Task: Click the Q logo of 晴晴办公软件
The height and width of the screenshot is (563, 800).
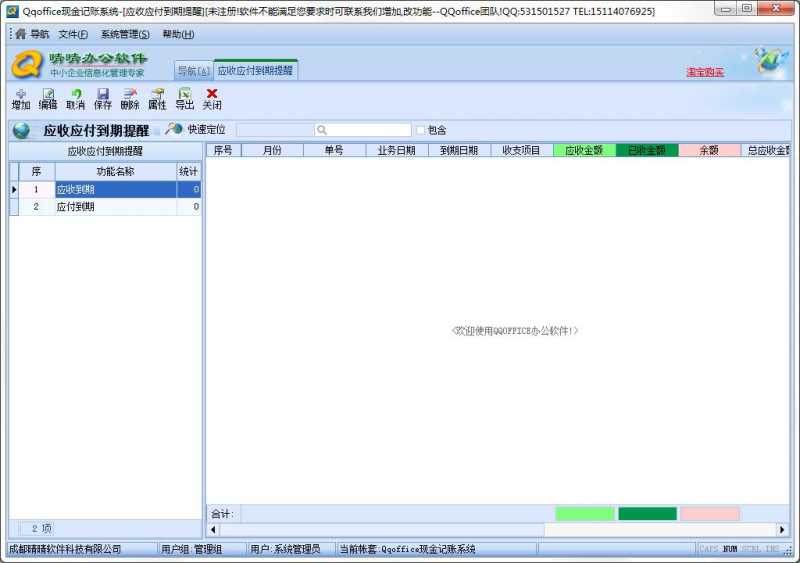Action: point(27,65)
